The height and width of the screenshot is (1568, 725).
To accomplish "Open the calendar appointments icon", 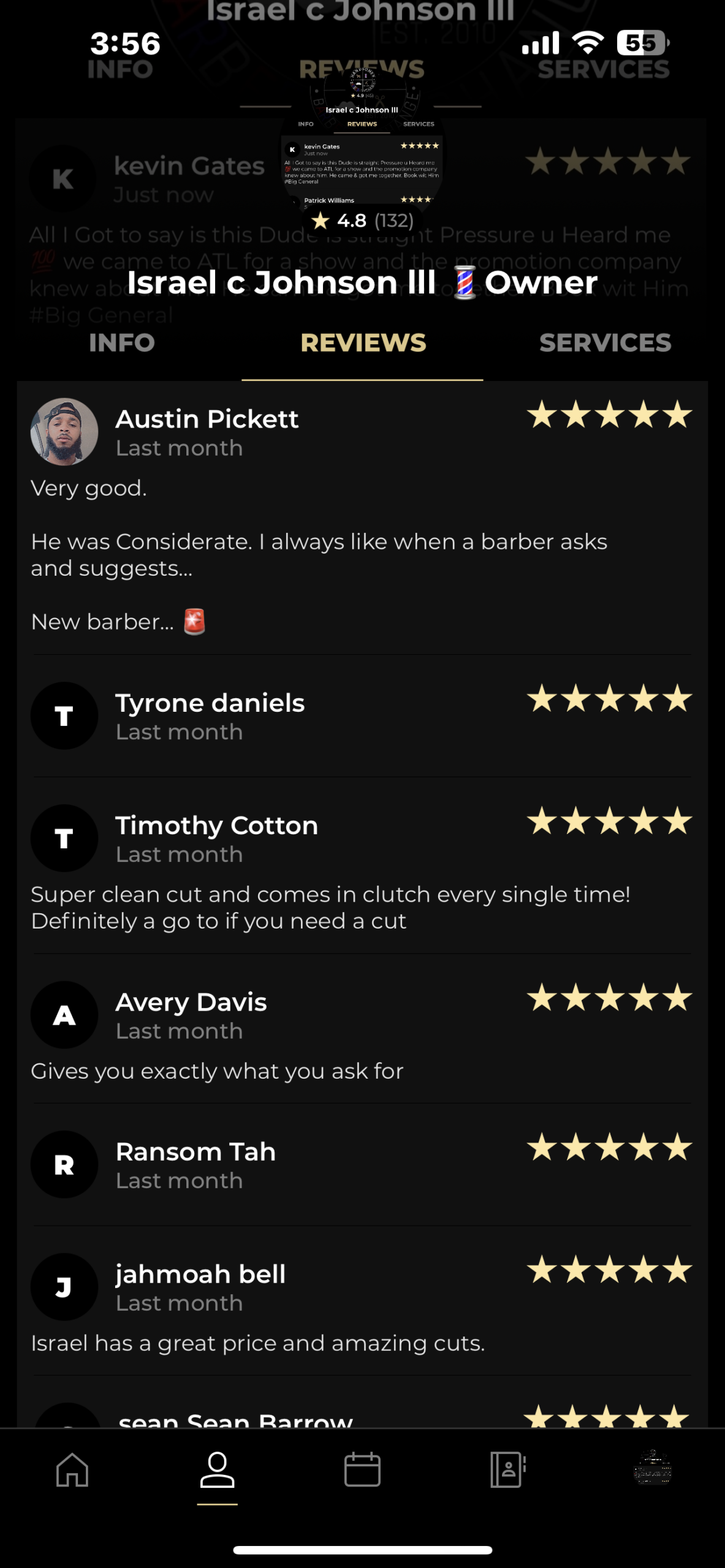I will [362, 1470].
